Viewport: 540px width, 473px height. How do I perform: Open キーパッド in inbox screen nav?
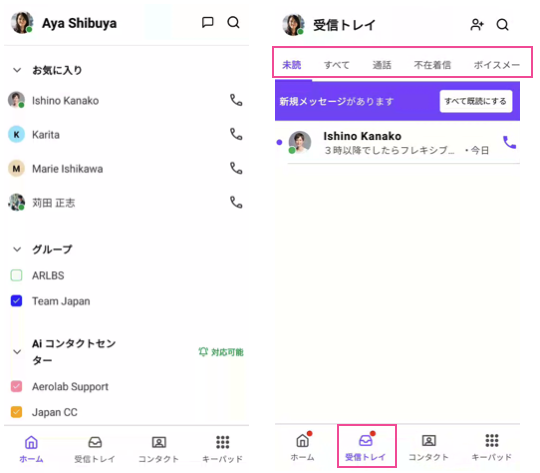coord(492,447)
